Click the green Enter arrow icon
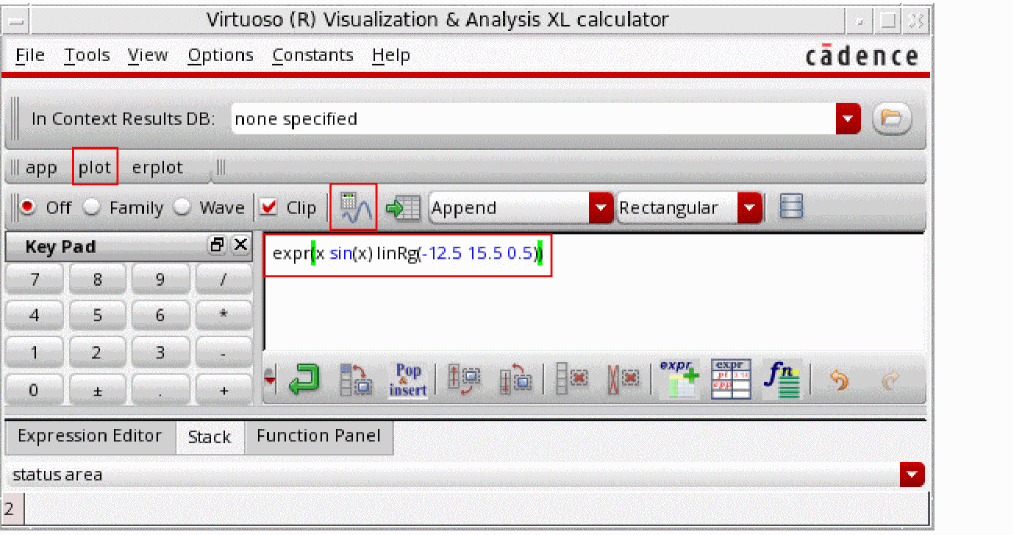The image size is (1013, 535). (304, 379)
